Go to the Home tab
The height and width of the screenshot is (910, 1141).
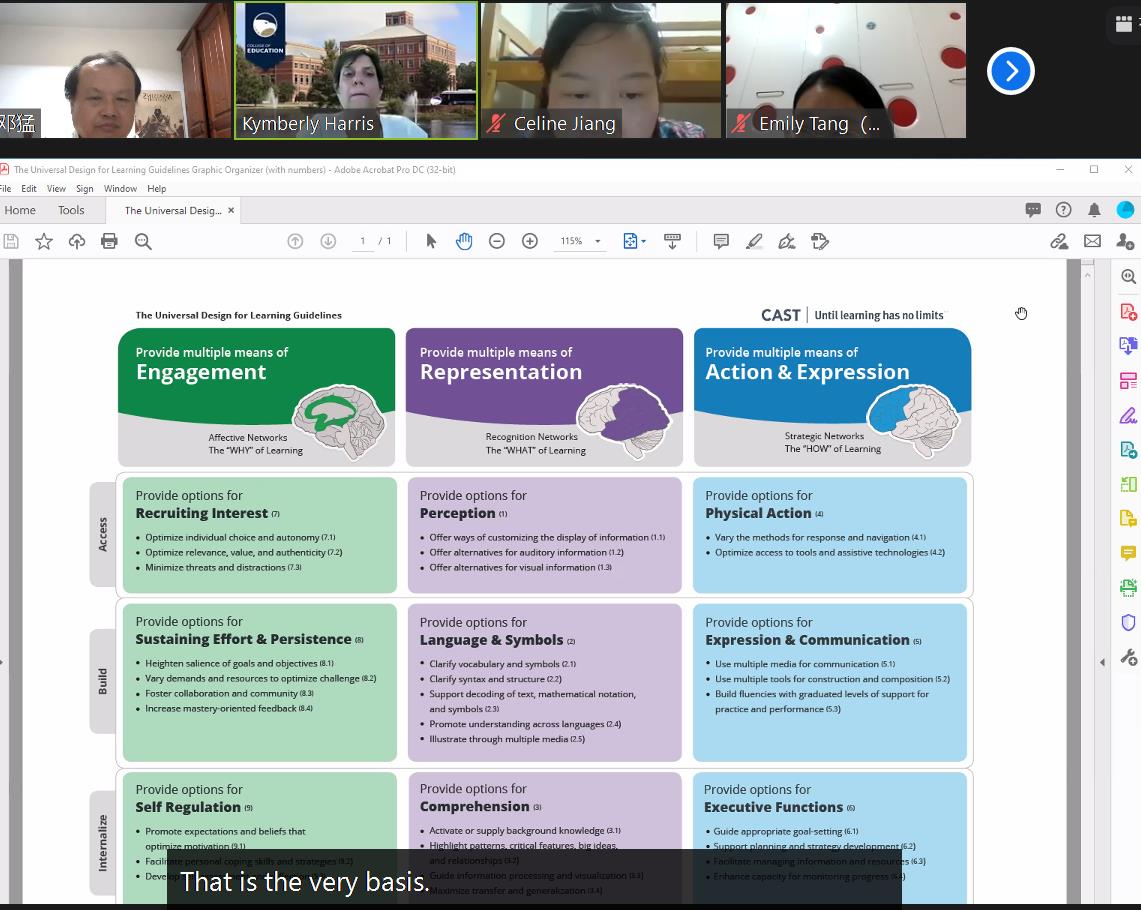pyautogui.click(x=20, y=210)
